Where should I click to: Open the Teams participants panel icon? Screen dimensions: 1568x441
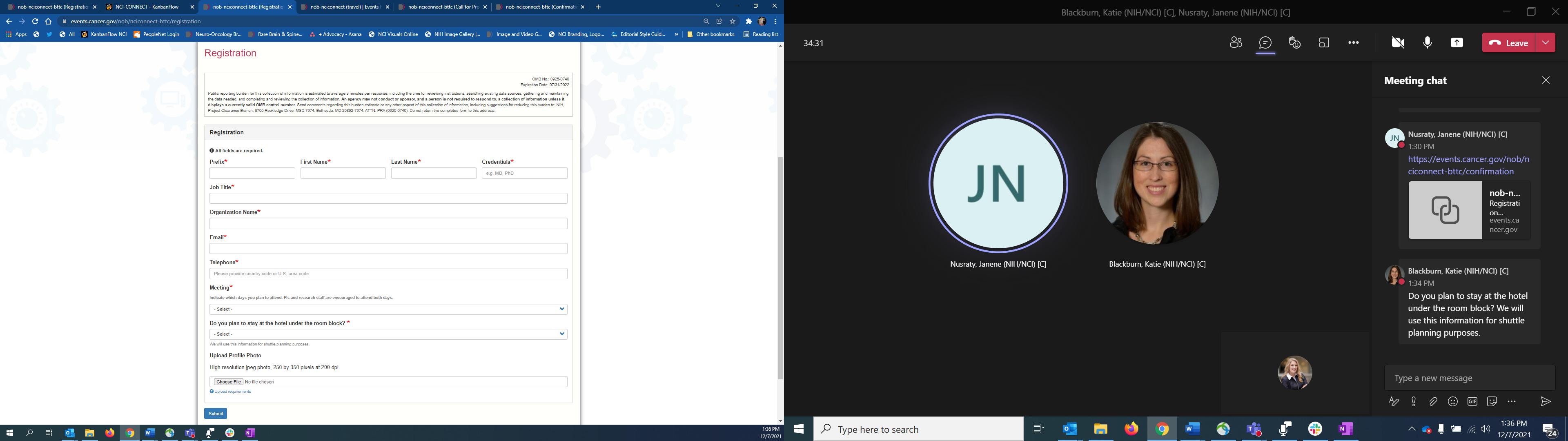pos(1236,42)
